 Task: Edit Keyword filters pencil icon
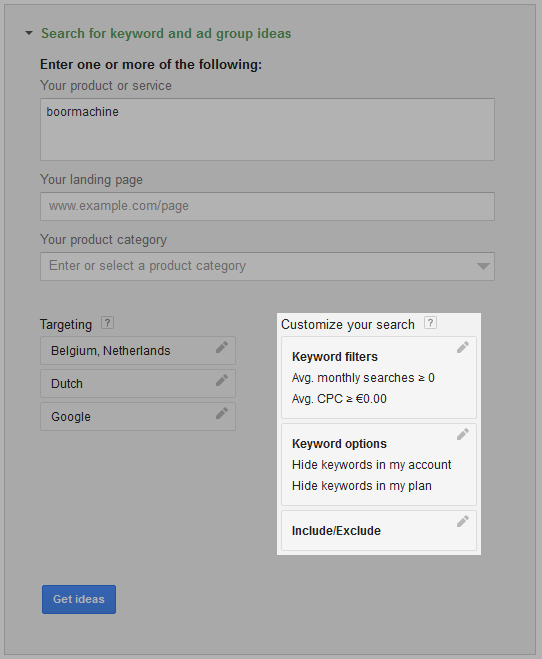pyautogui.click(x=463, y=347)
